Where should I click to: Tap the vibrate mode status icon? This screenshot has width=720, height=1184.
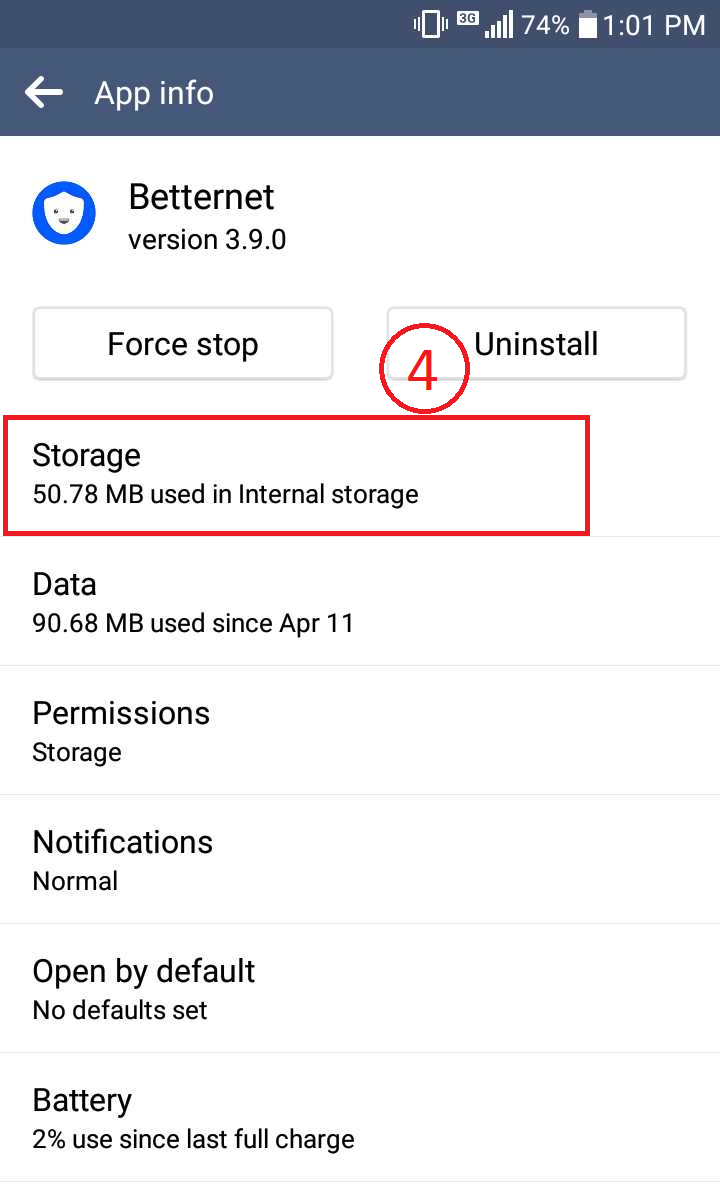[430, 24]
